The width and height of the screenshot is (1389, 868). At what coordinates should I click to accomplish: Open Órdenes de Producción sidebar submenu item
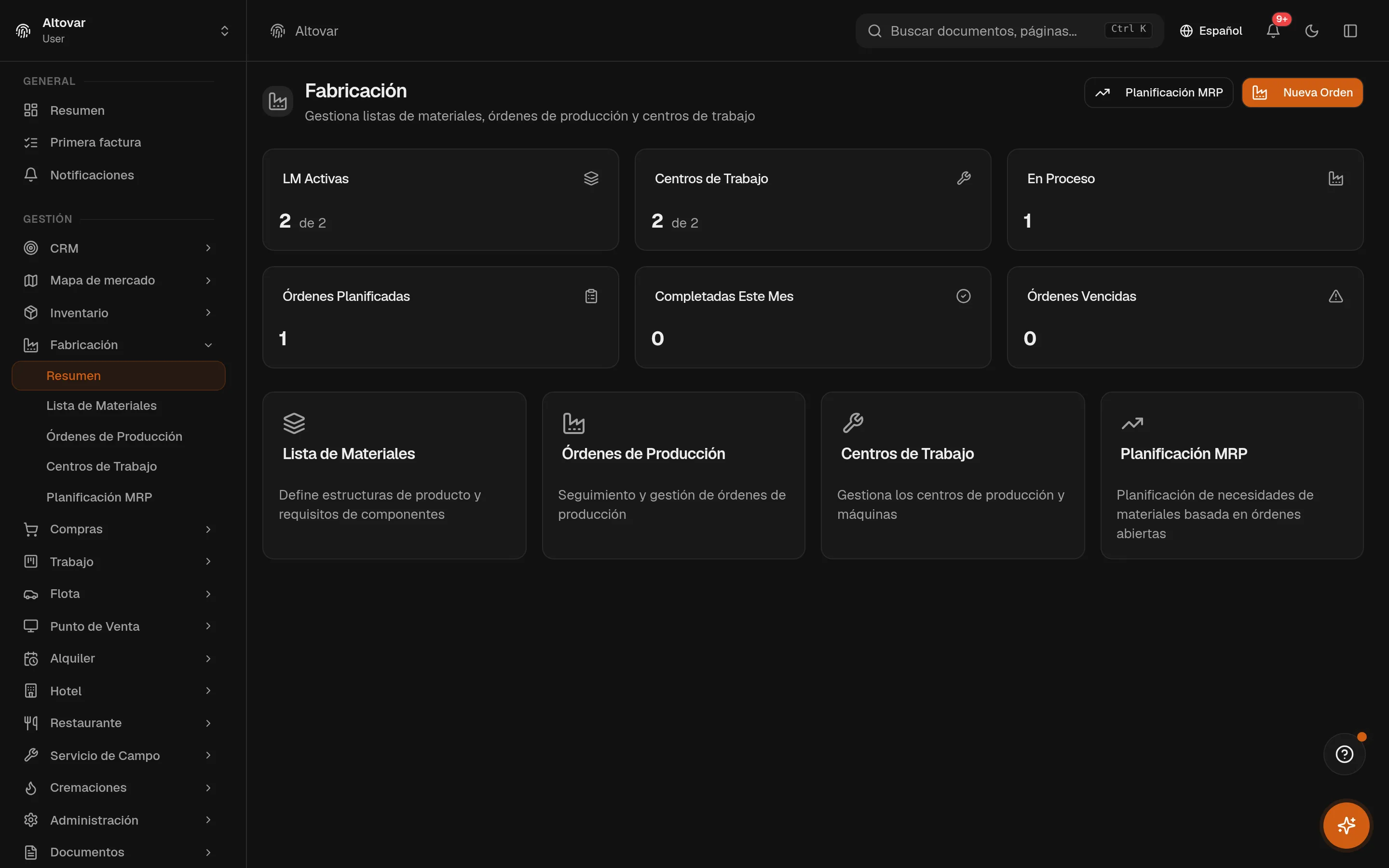coord(118,436)
